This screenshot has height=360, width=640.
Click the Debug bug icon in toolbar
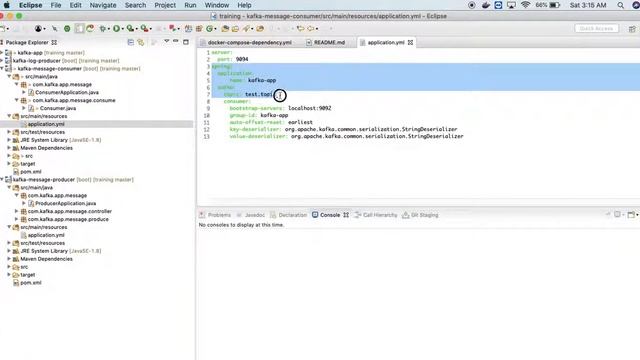pos(102,29)
